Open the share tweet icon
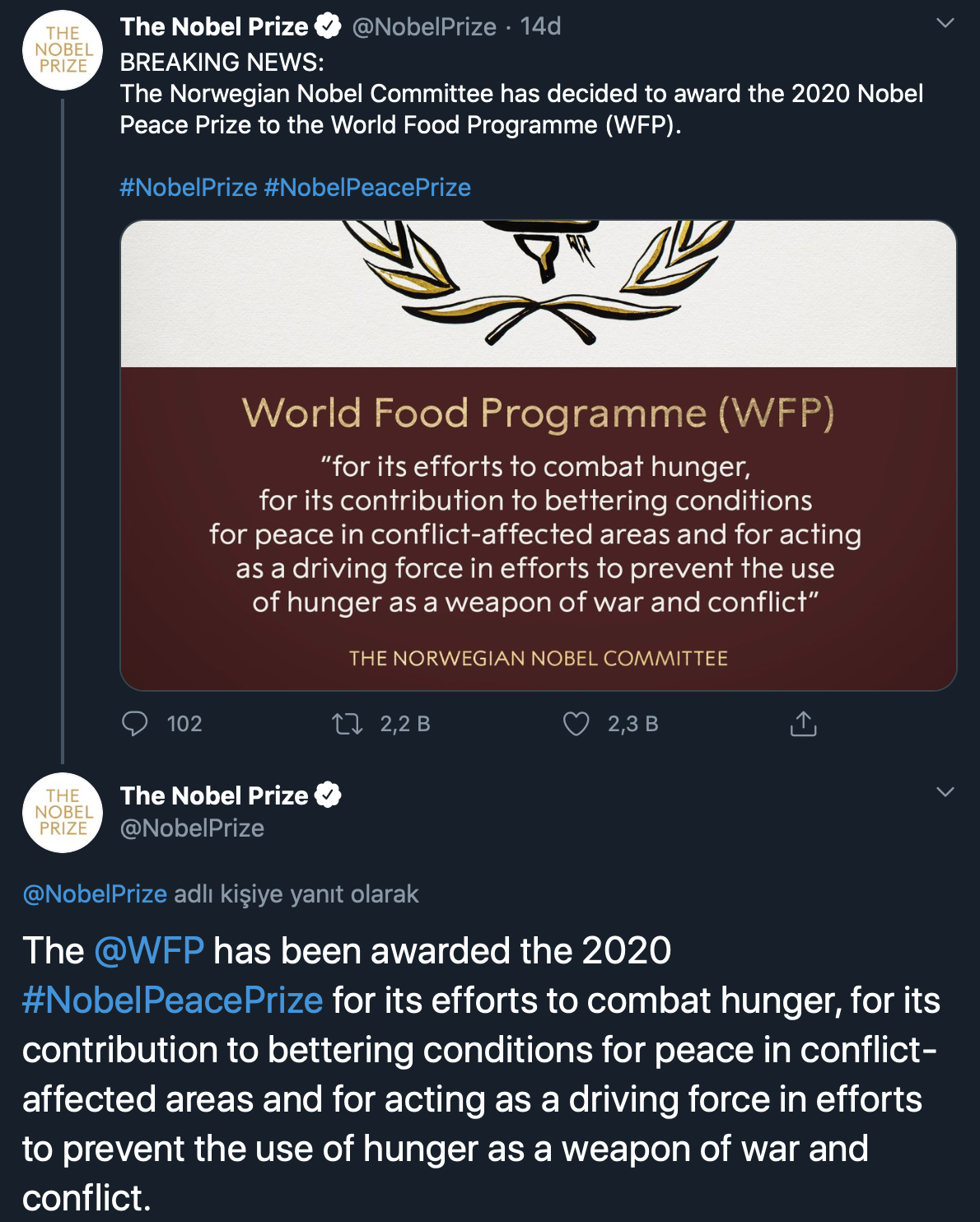Image resolution: width=980 pixels, height=1222 pixels. tap(803, 724)
